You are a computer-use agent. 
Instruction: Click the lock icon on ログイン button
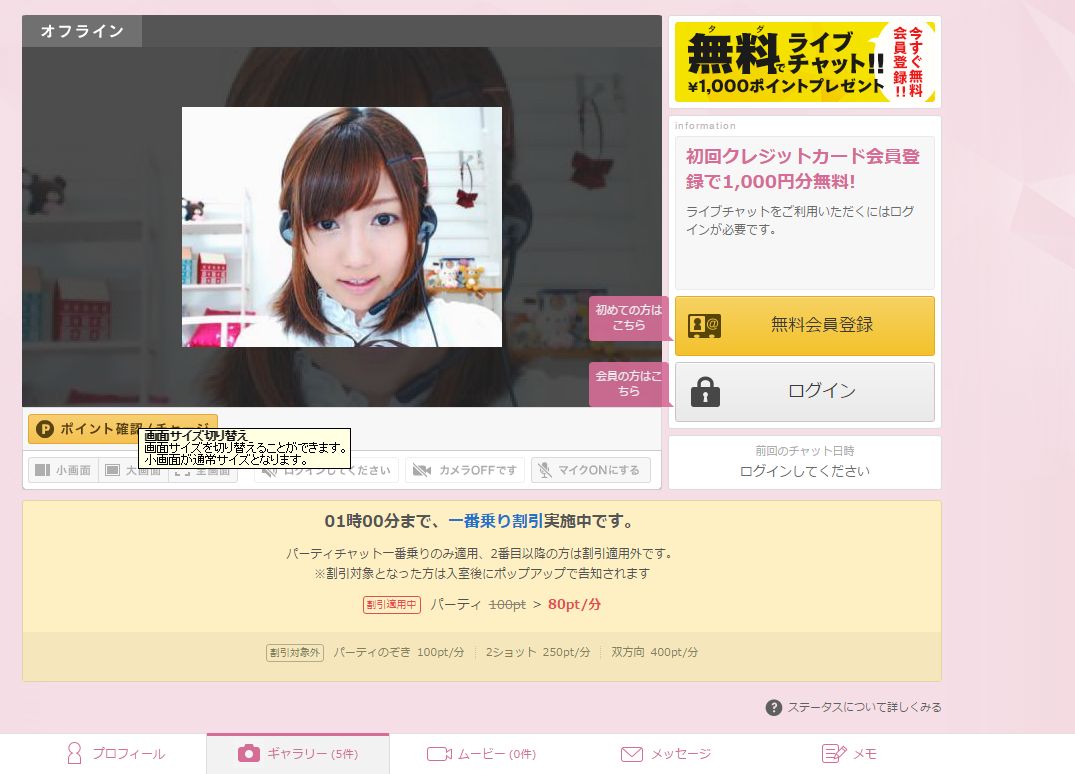705,392
